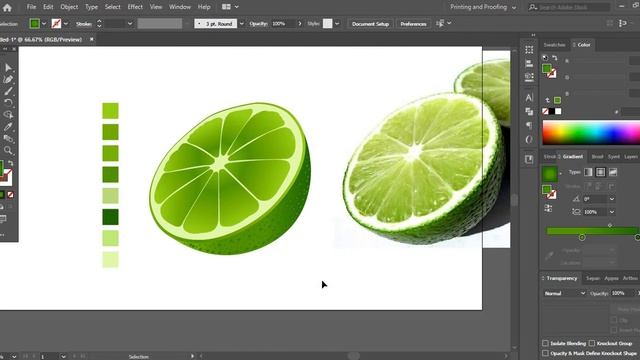The image size is (640, 360).
Task: Switch to the Transparency tab
Action: click(x=562, y=278)
